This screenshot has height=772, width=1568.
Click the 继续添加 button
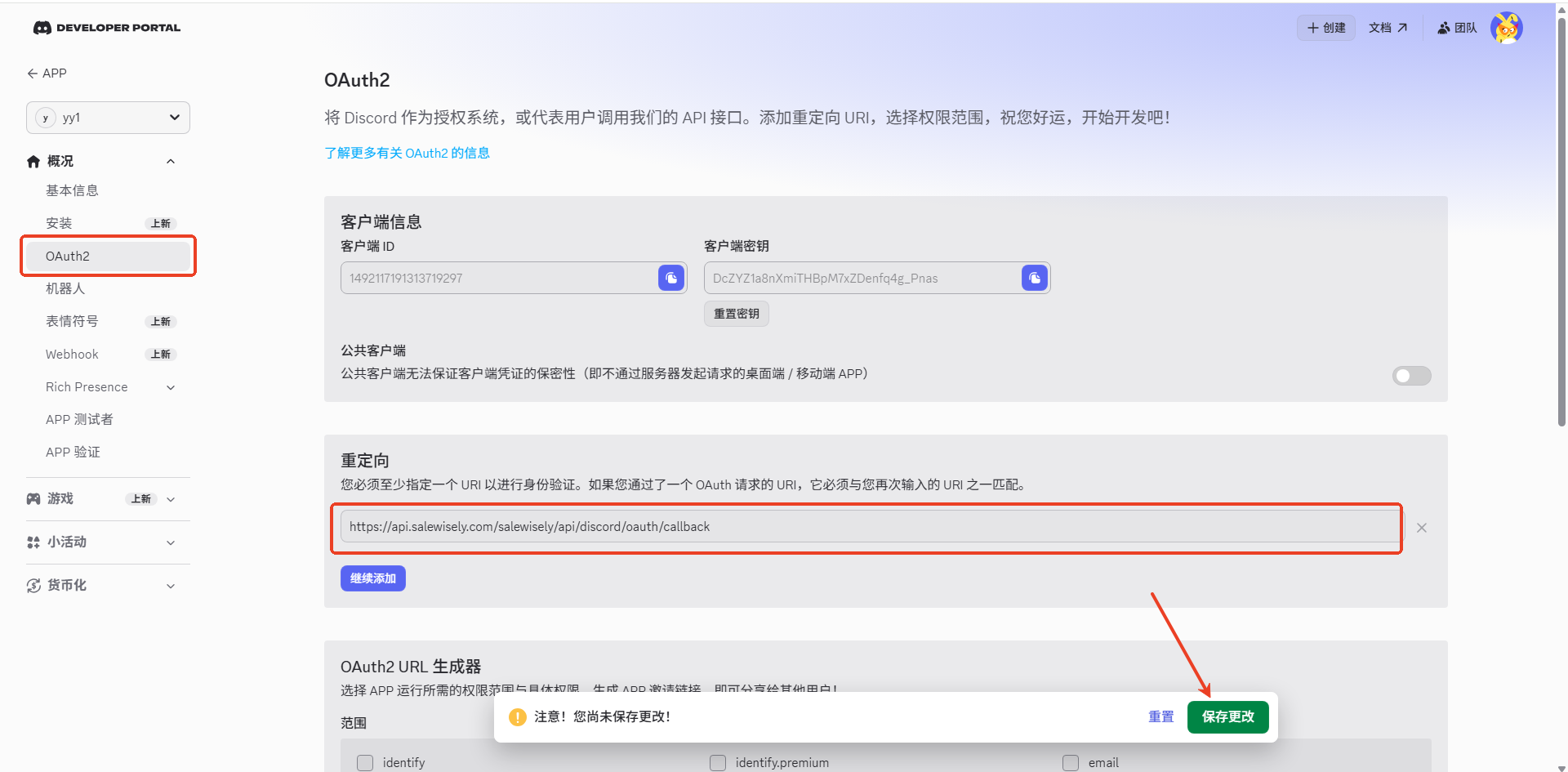(x=373, y=578)
